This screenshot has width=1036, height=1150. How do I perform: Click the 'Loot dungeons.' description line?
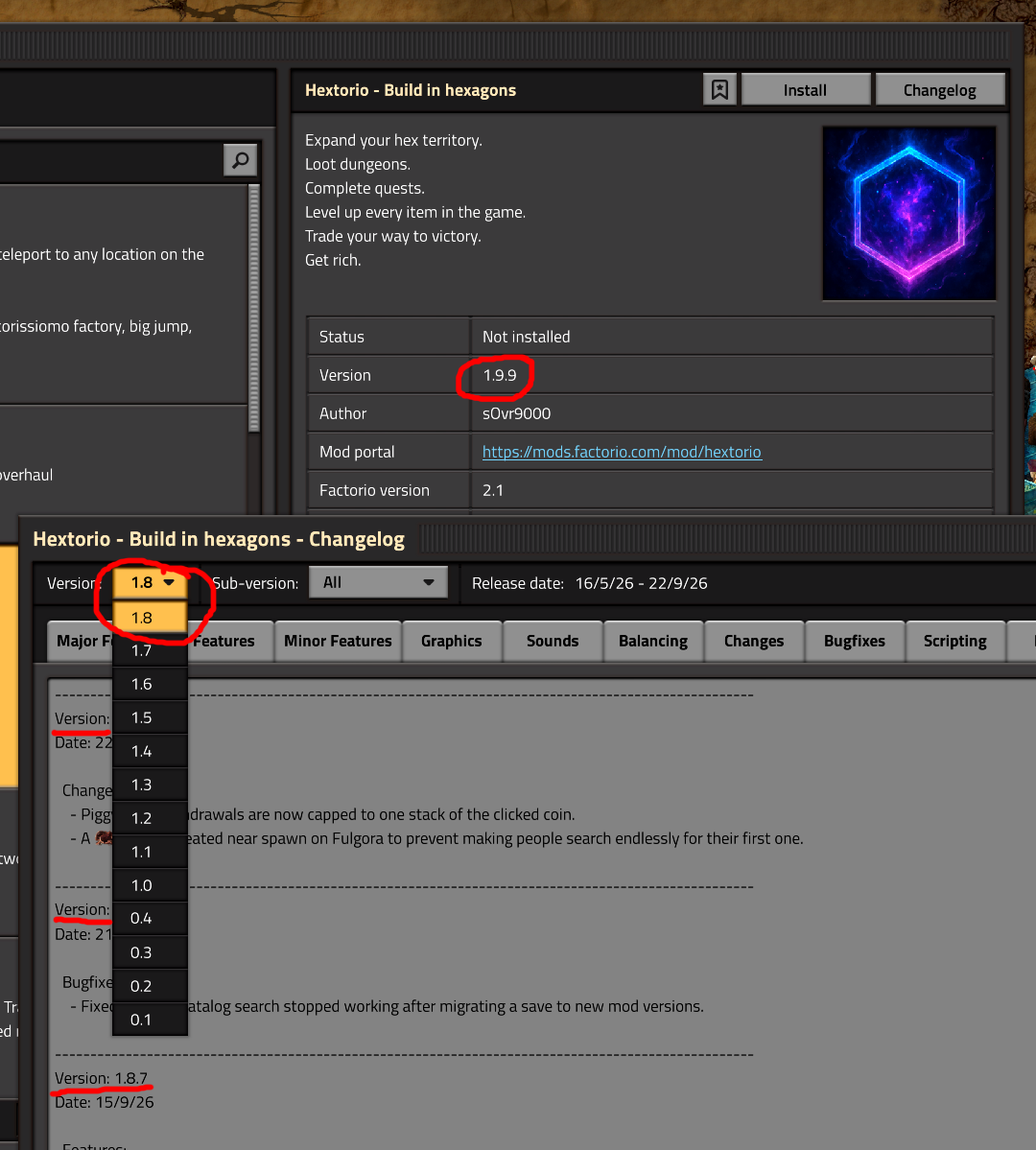tap(357, 164)
